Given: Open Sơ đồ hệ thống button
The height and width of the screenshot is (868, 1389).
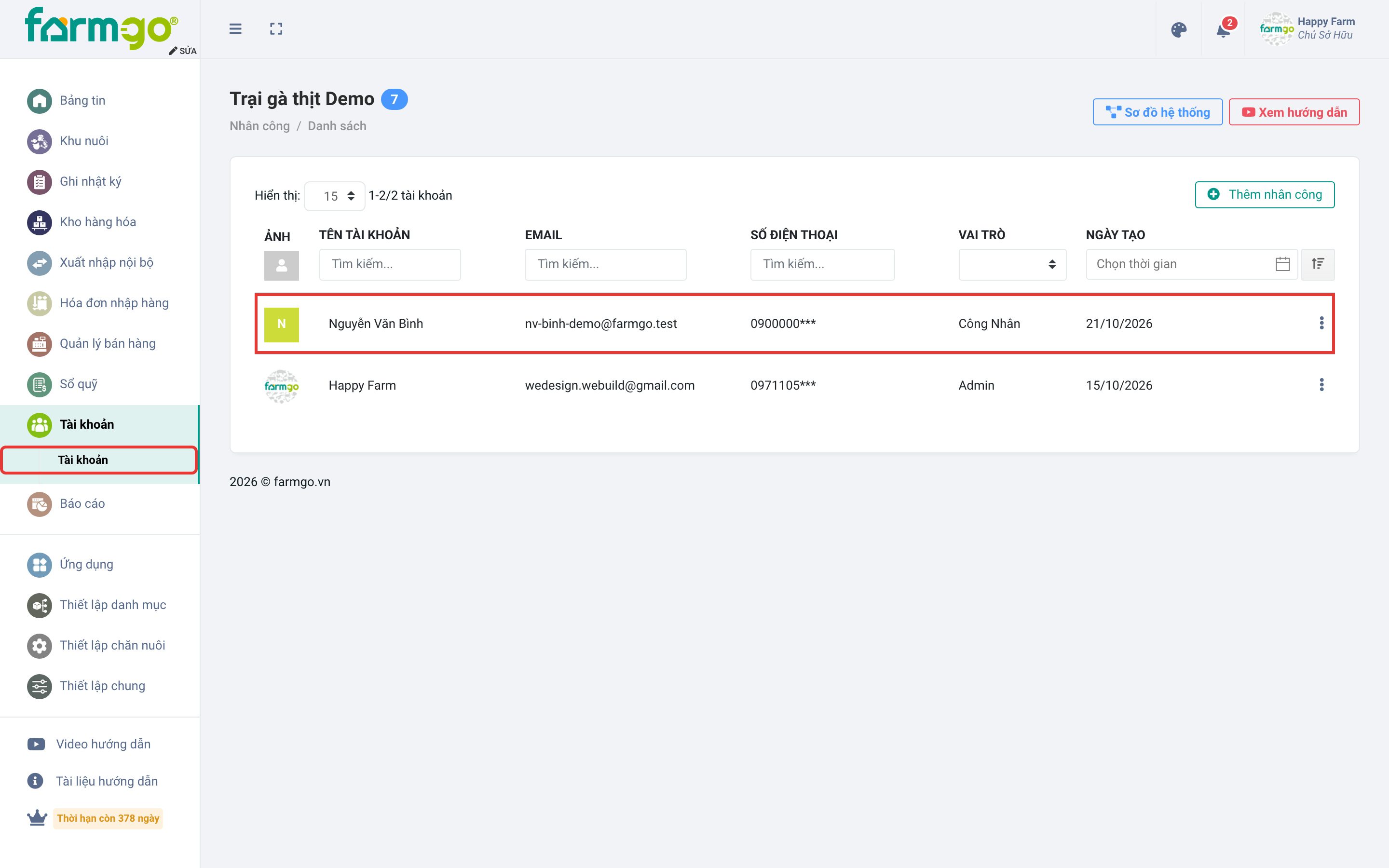Looking at the screenshot, I should (1157, 112).
